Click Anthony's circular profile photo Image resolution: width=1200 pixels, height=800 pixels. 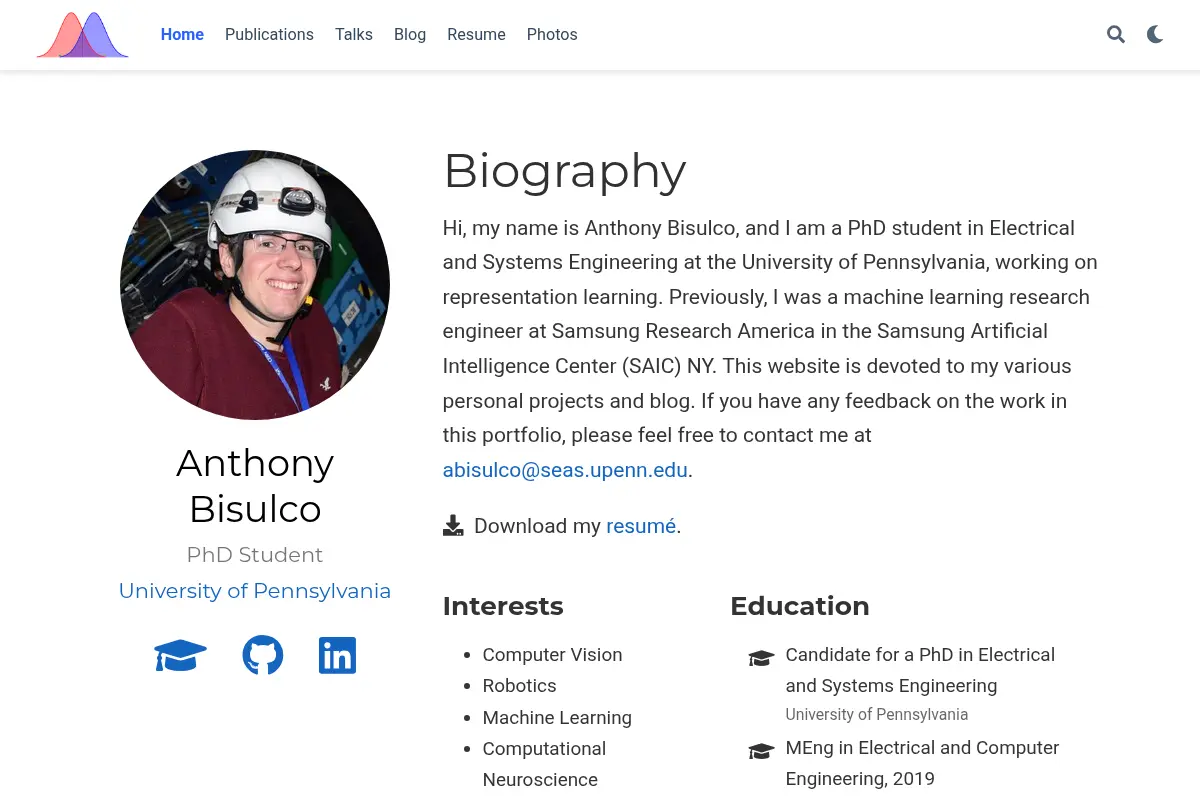(255, 285)
